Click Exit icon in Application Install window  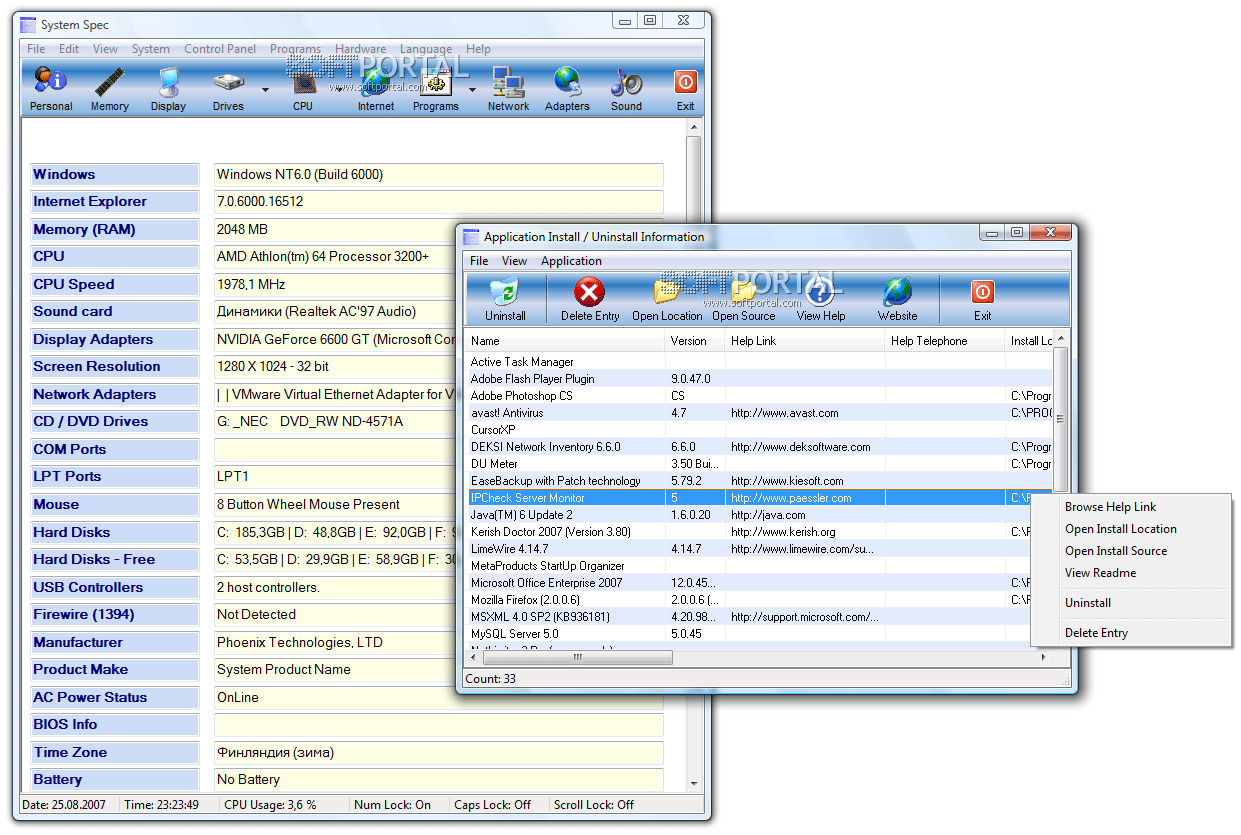click(x=983, y=300)
